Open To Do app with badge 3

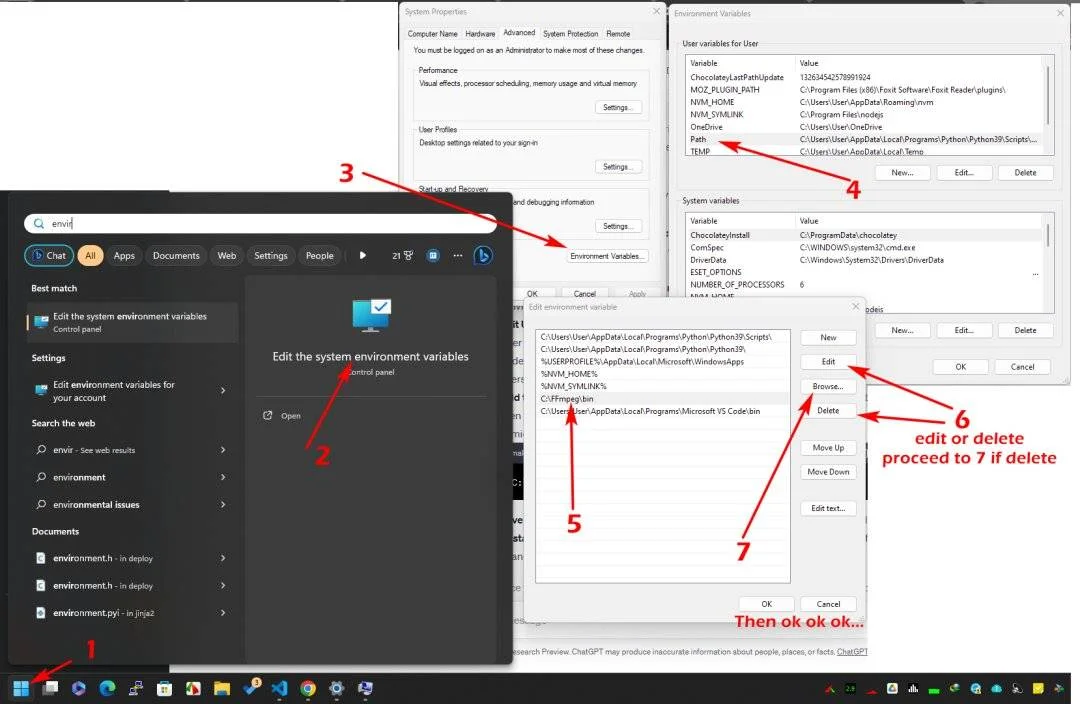[251, 687]
